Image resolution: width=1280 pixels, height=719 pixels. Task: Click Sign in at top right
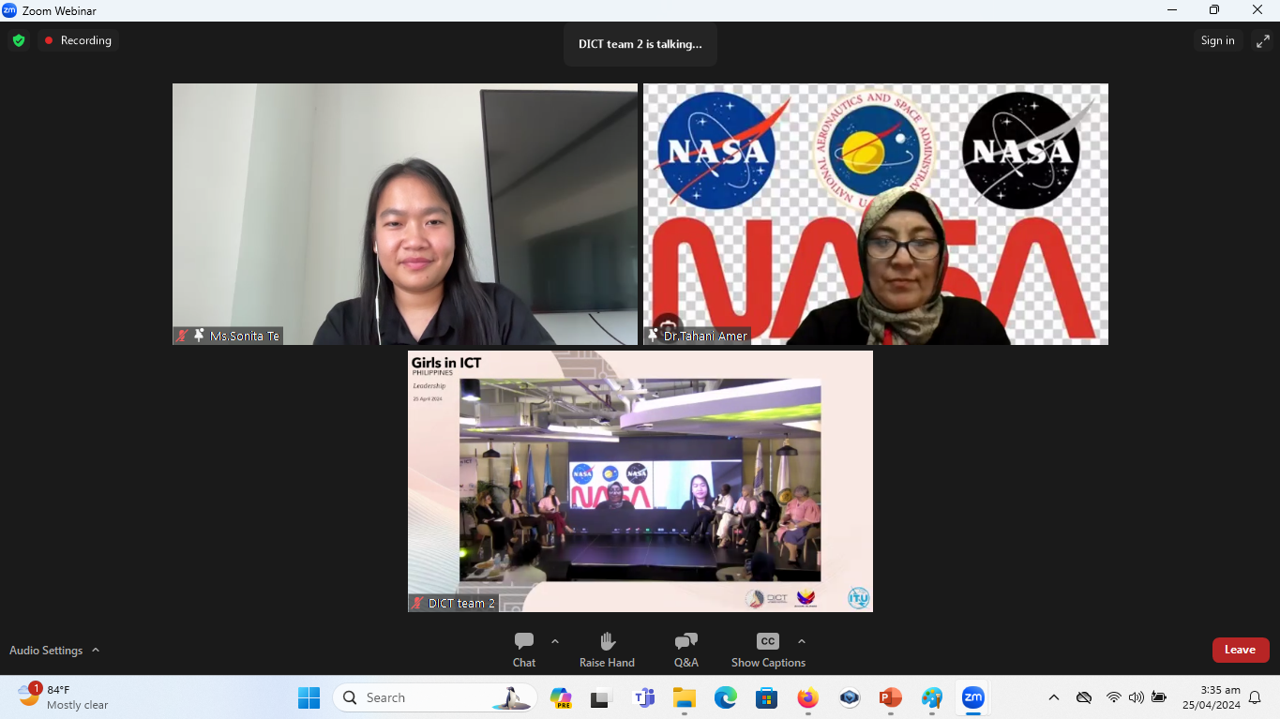pos(1217,41)
